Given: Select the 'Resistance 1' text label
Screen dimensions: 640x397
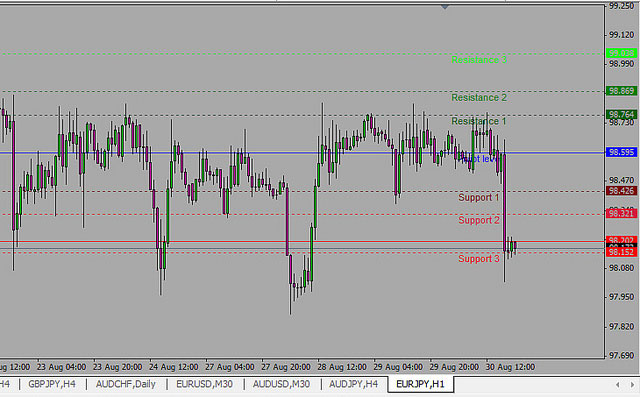Looking at the screenshot, I should point(479,121).
